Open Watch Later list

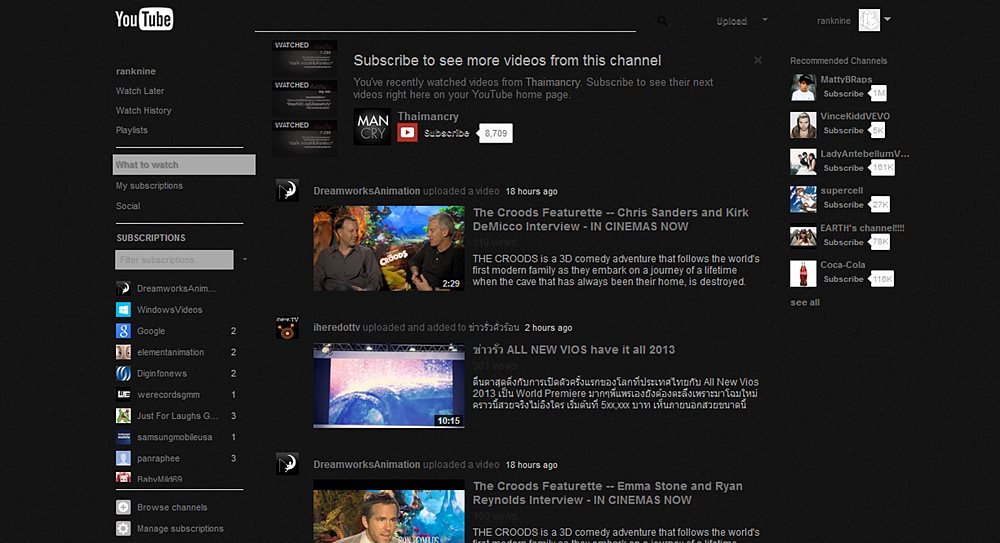(140, 91)
